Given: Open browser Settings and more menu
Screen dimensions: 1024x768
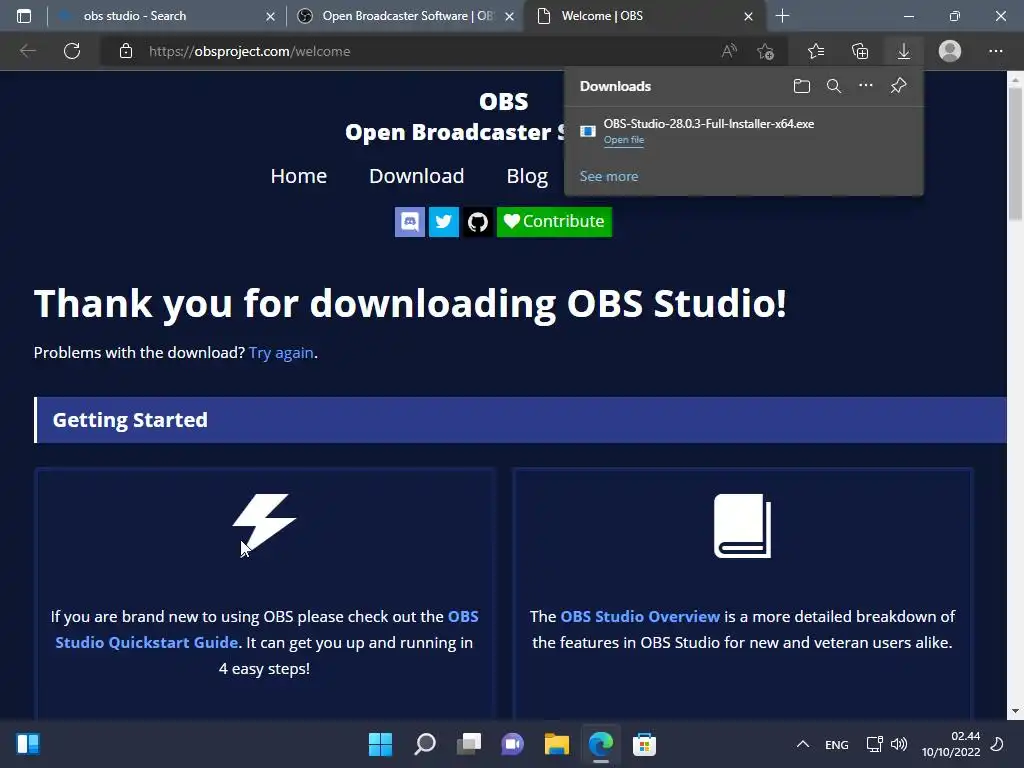Looking at the screenshot, I should pos(995,51).
